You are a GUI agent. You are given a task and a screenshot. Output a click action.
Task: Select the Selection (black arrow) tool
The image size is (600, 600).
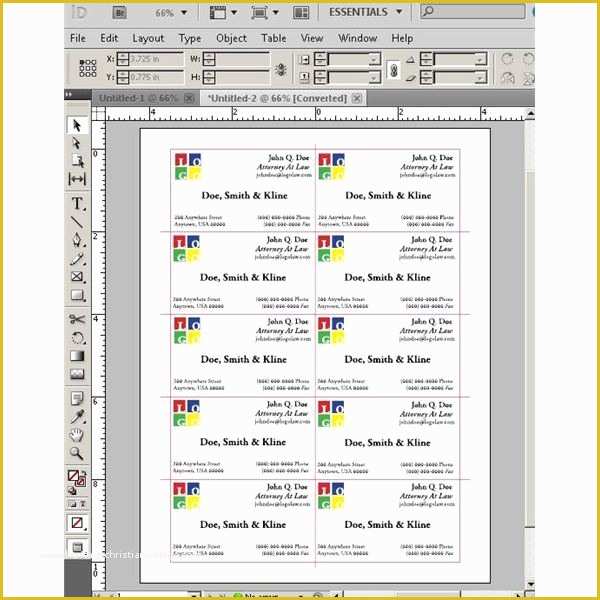pos(77,125)
